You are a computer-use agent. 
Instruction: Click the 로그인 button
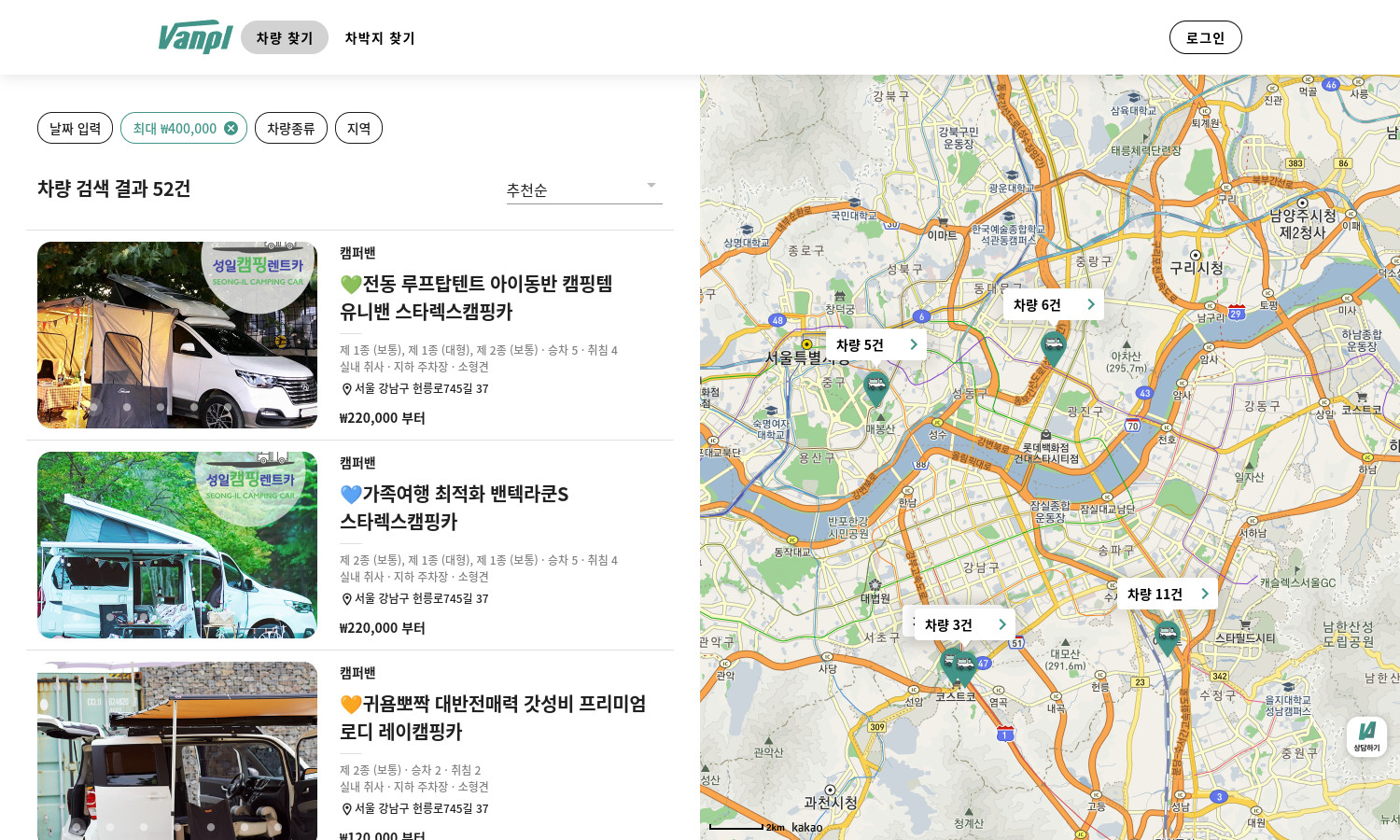tap(1205, 38)
